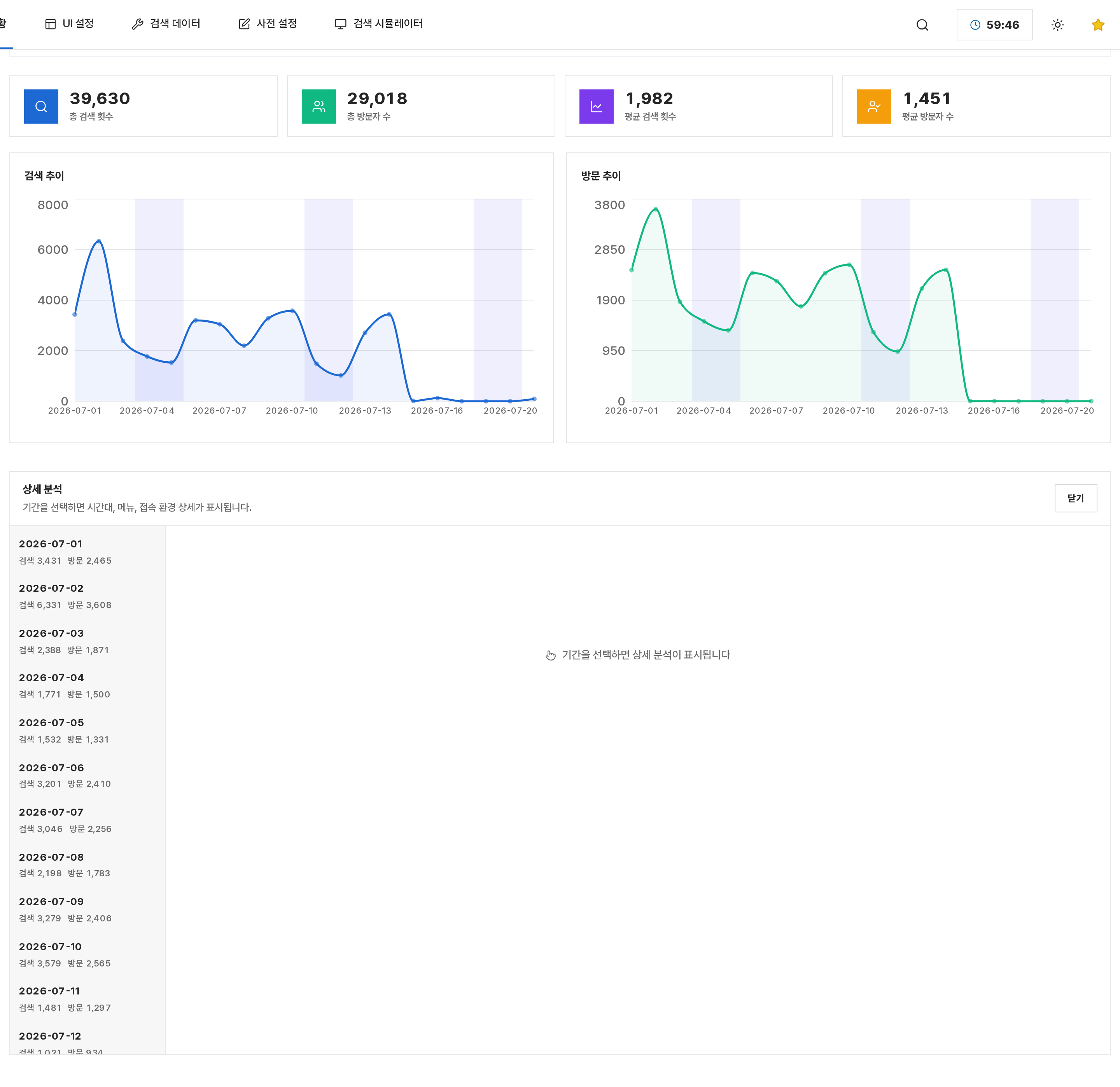Select the 2026-07-12 date row

click(87, 1038)
